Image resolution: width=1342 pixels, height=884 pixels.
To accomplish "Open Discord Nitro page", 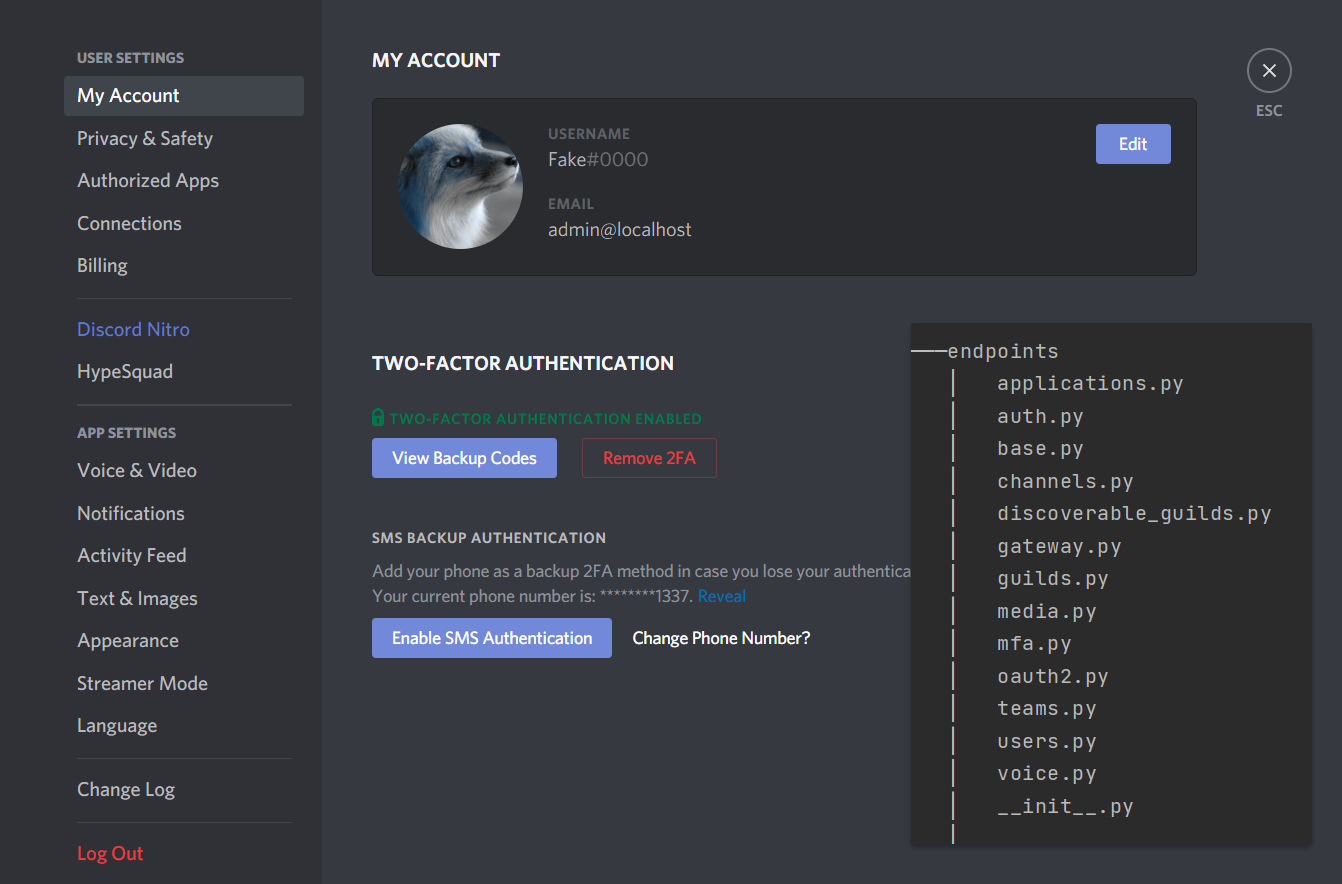I will click(x=133, y=329).
